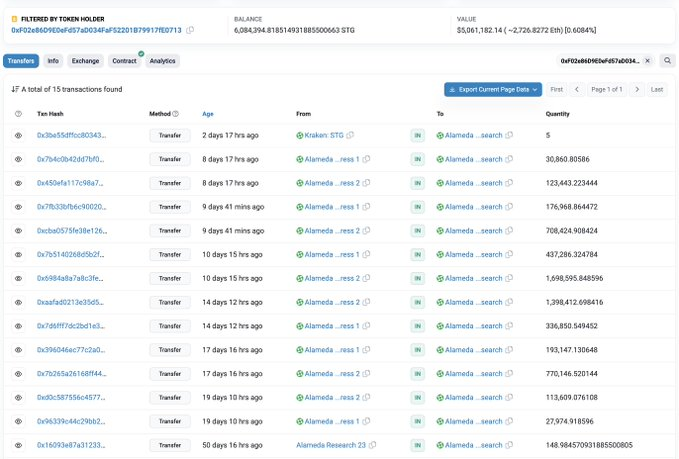Copy to address in 0xd0c587556c4577 row

509,397
